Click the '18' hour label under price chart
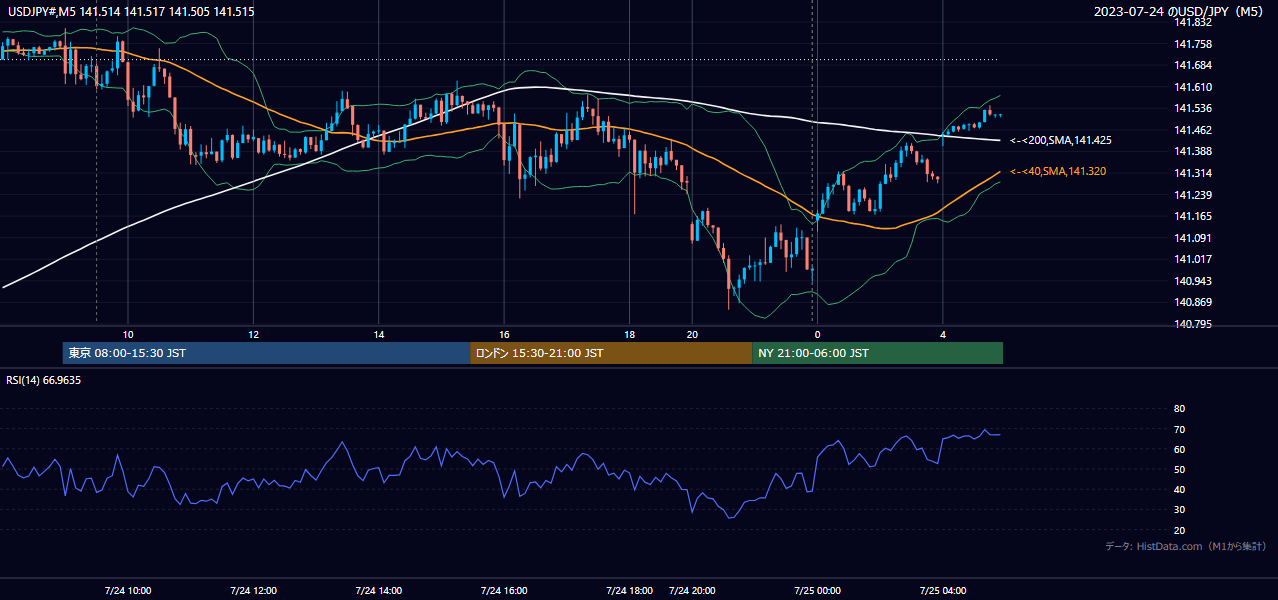Image resolution: width=1278 pixels, height=600 pixels. [630, 334]
